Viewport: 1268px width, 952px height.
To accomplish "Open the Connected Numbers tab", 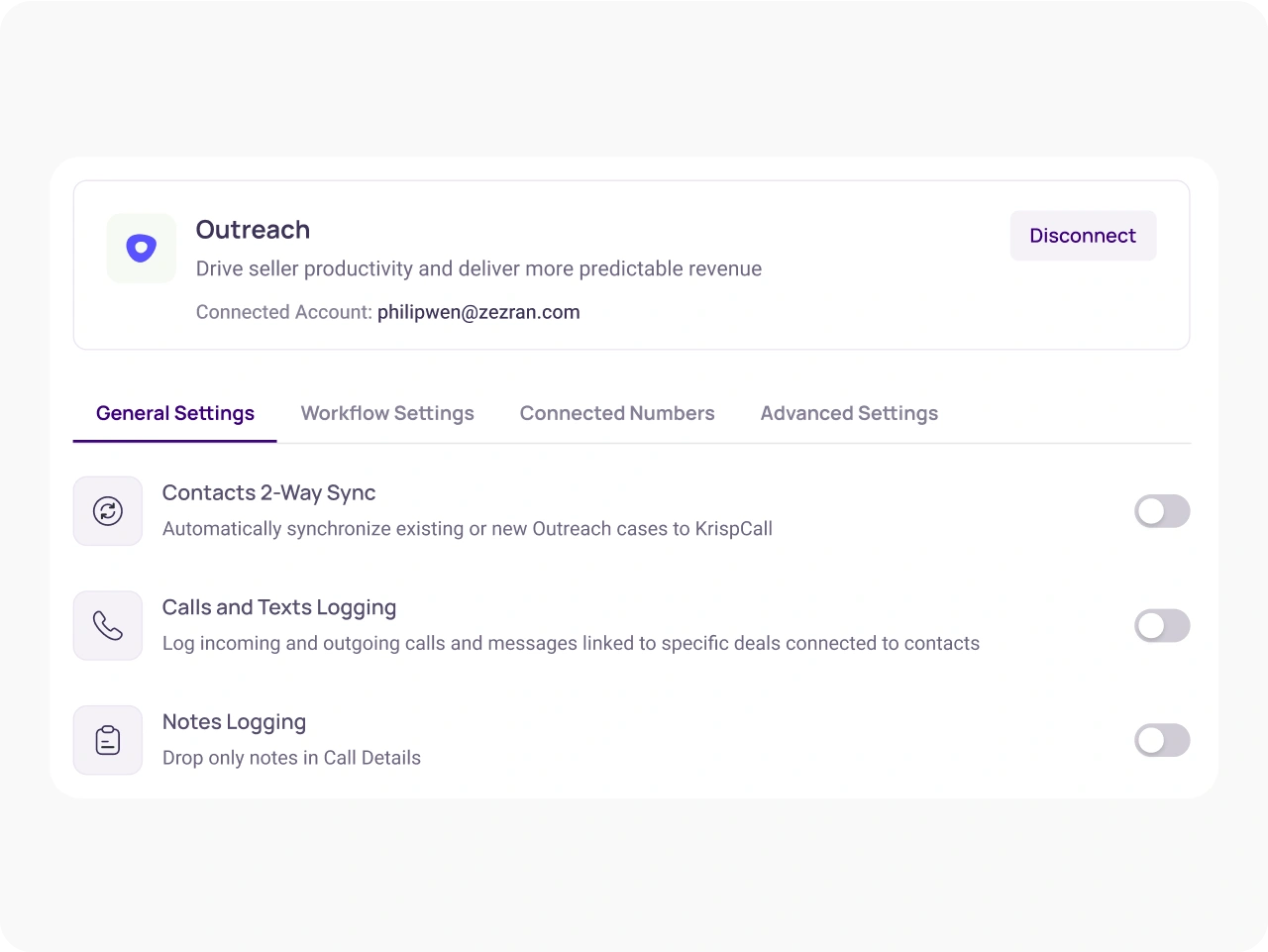I will tap(617, 413).
